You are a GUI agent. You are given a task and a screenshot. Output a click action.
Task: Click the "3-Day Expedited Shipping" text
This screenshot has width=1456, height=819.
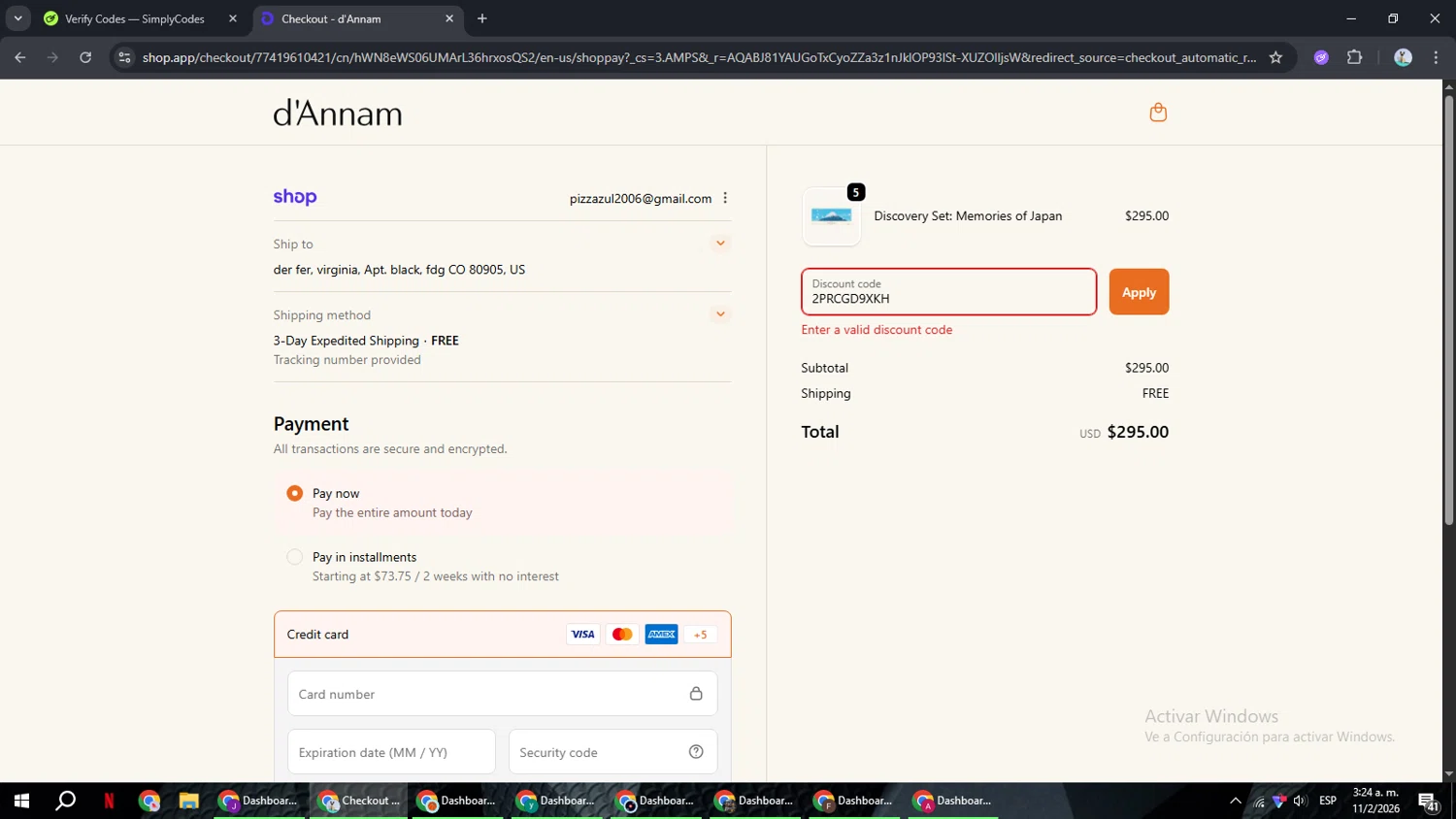pyautogui.click(x=347, y=341)
